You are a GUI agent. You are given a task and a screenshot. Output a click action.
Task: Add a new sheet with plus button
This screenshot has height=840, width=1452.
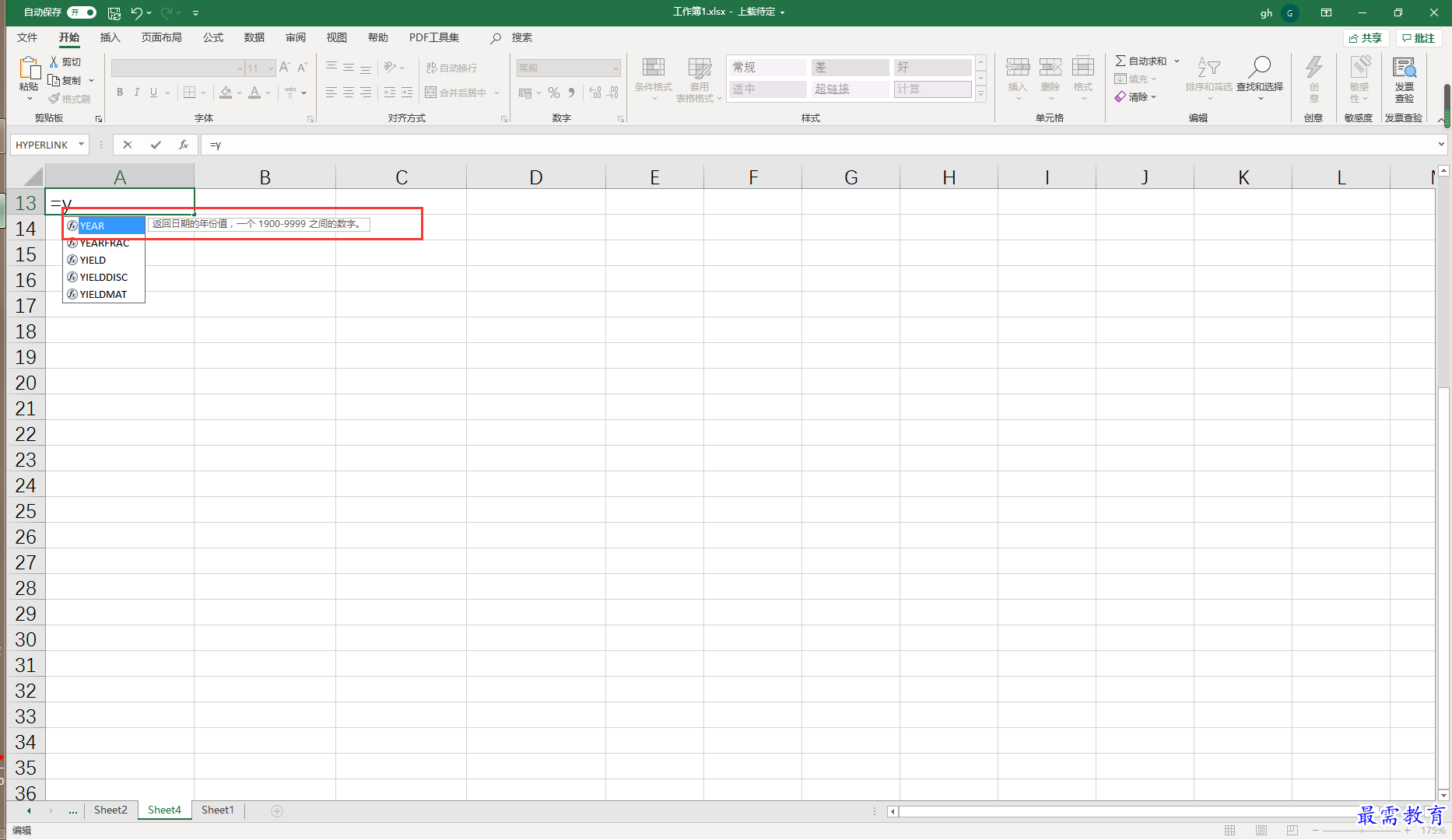(277, 810)
